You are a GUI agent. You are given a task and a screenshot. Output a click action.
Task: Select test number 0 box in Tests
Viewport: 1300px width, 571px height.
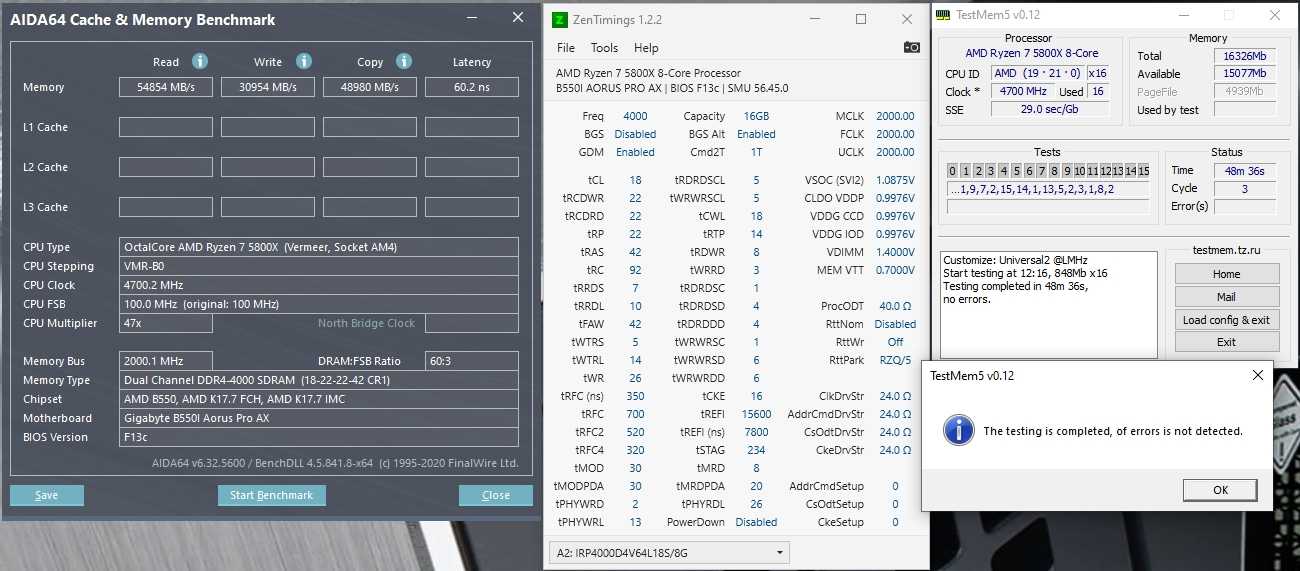point(953,171)
